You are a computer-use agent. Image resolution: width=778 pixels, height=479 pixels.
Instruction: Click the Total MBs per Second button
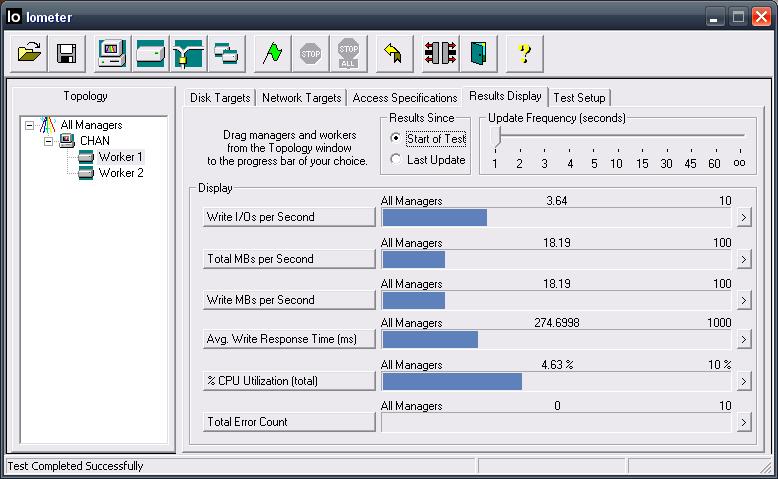[289, 259]
